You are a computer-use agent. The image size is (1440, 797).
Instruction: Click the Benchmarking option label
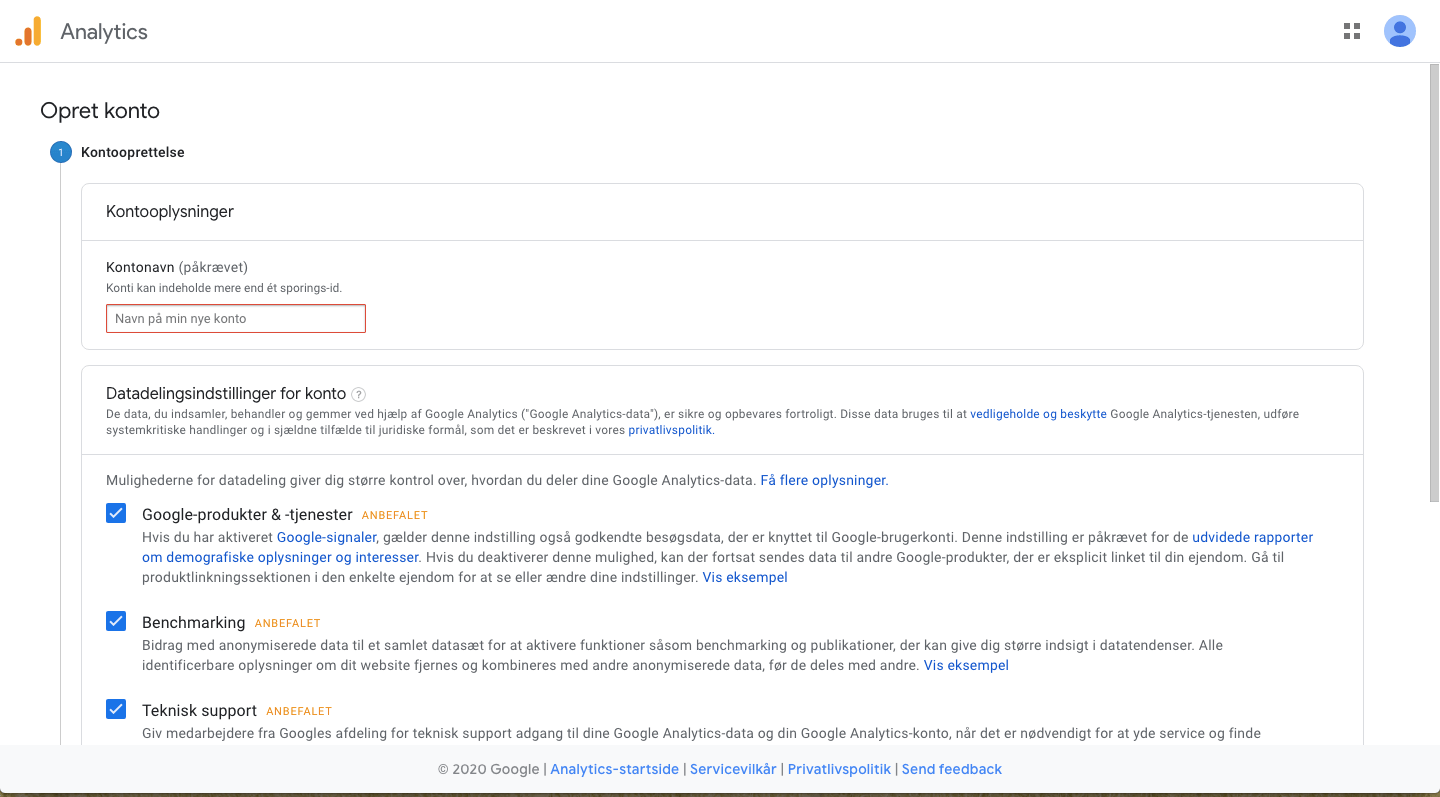193,622
